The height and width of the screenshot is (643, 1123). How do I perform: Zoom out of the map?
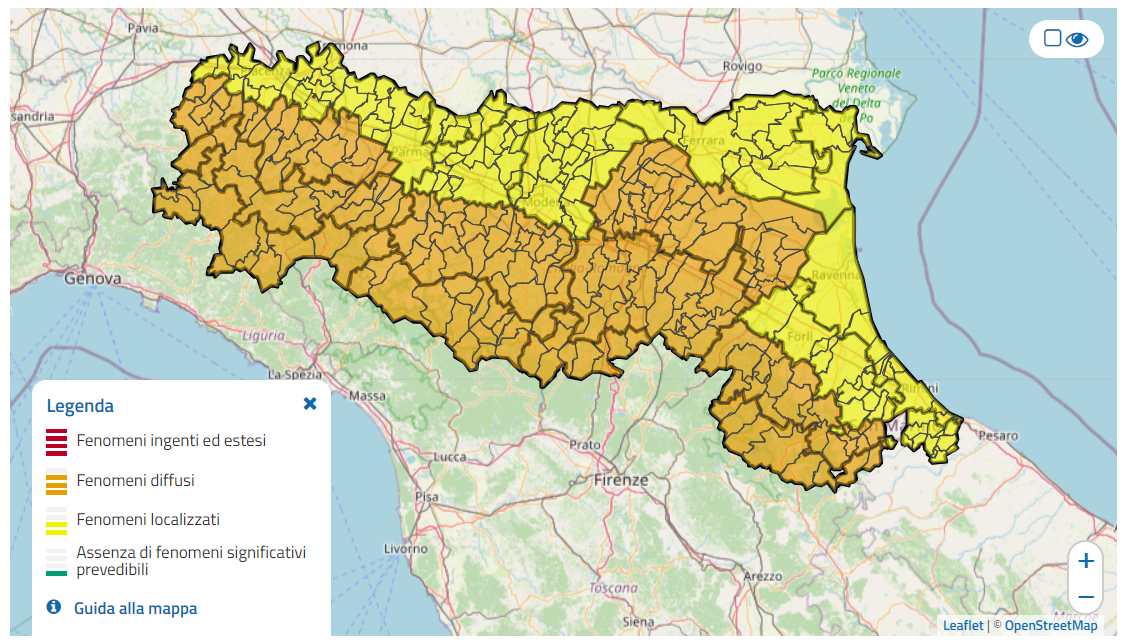point(1086,597)
